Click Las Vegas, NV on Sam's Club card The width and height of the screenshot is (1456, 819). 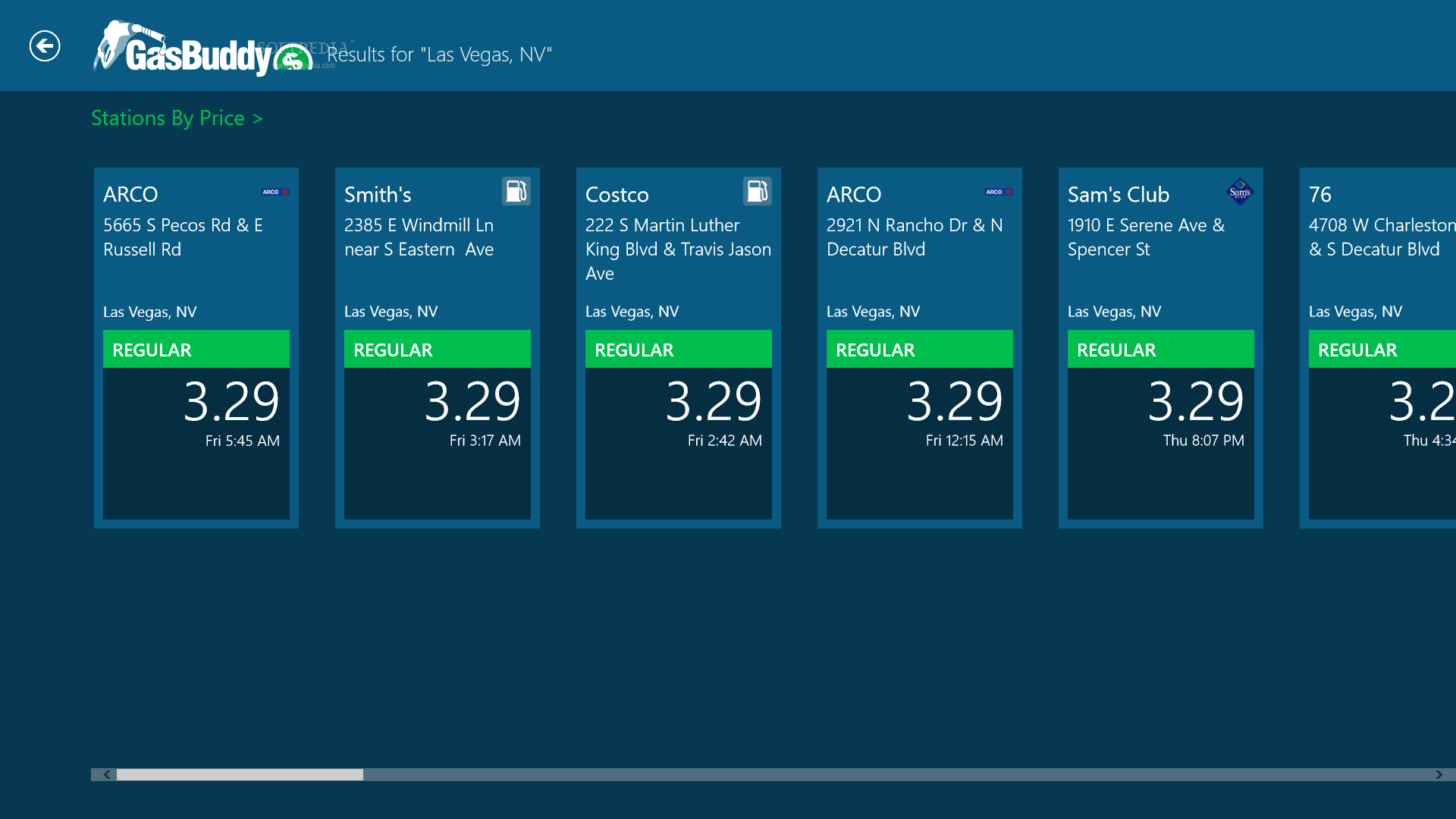[1115, 312]
